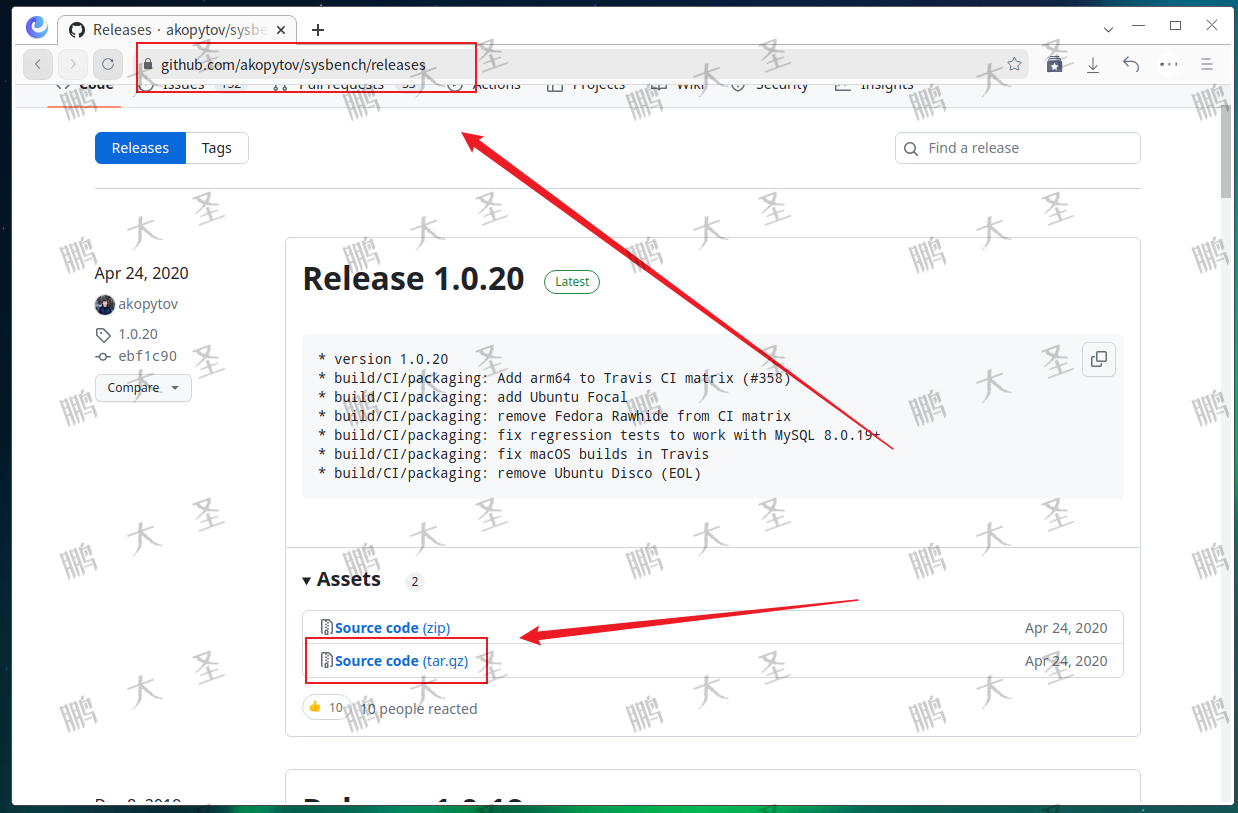This screenshot has height=813, width=1238.
Task: Click the Assets count badge 2
Action: (x=415, y=582)
